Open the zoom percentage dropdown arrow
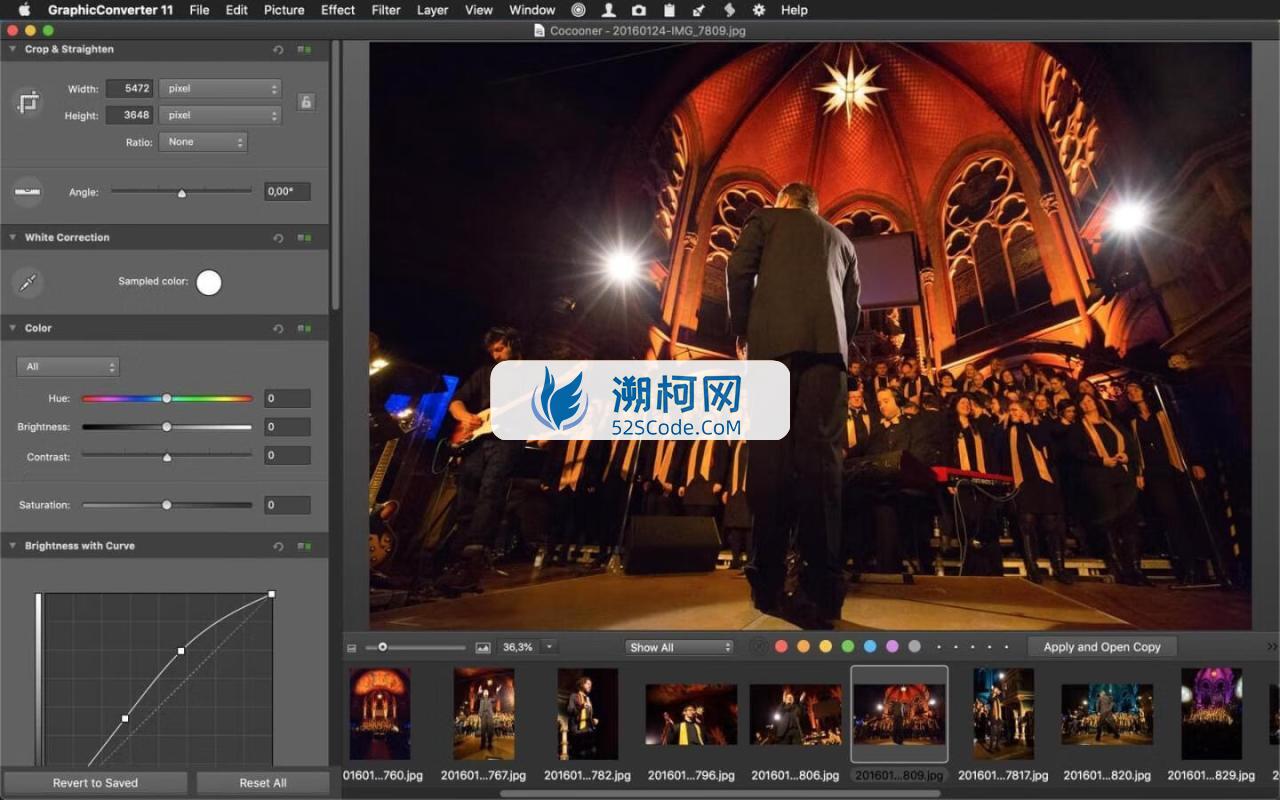Screen dimensions: 1280x800 tap(549, 647)
